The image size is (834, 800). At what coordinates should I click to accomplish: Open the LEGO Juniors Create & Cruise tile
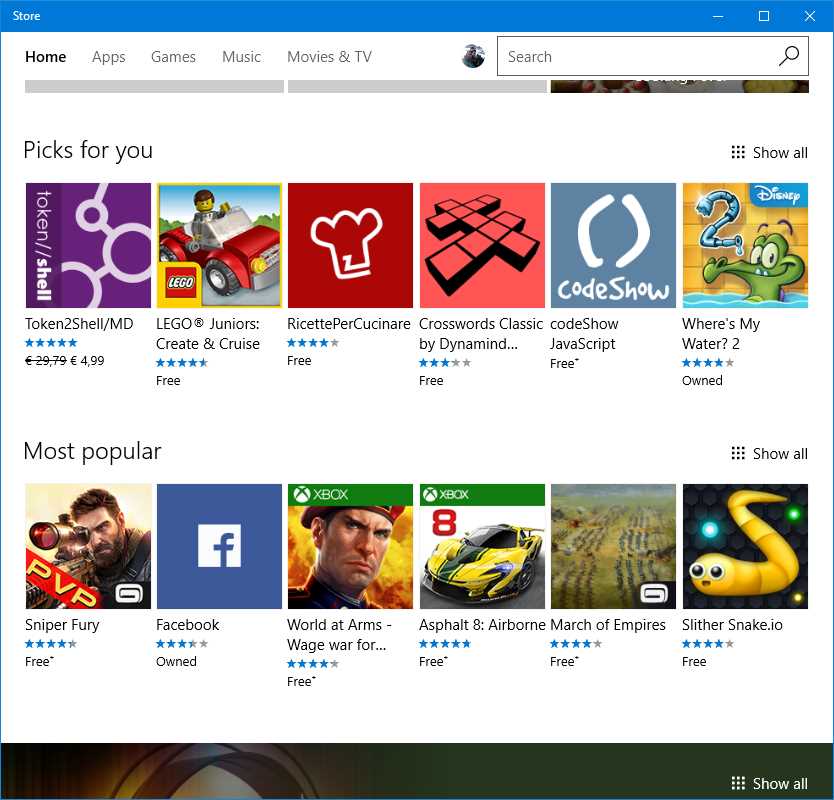click(219, 245)
